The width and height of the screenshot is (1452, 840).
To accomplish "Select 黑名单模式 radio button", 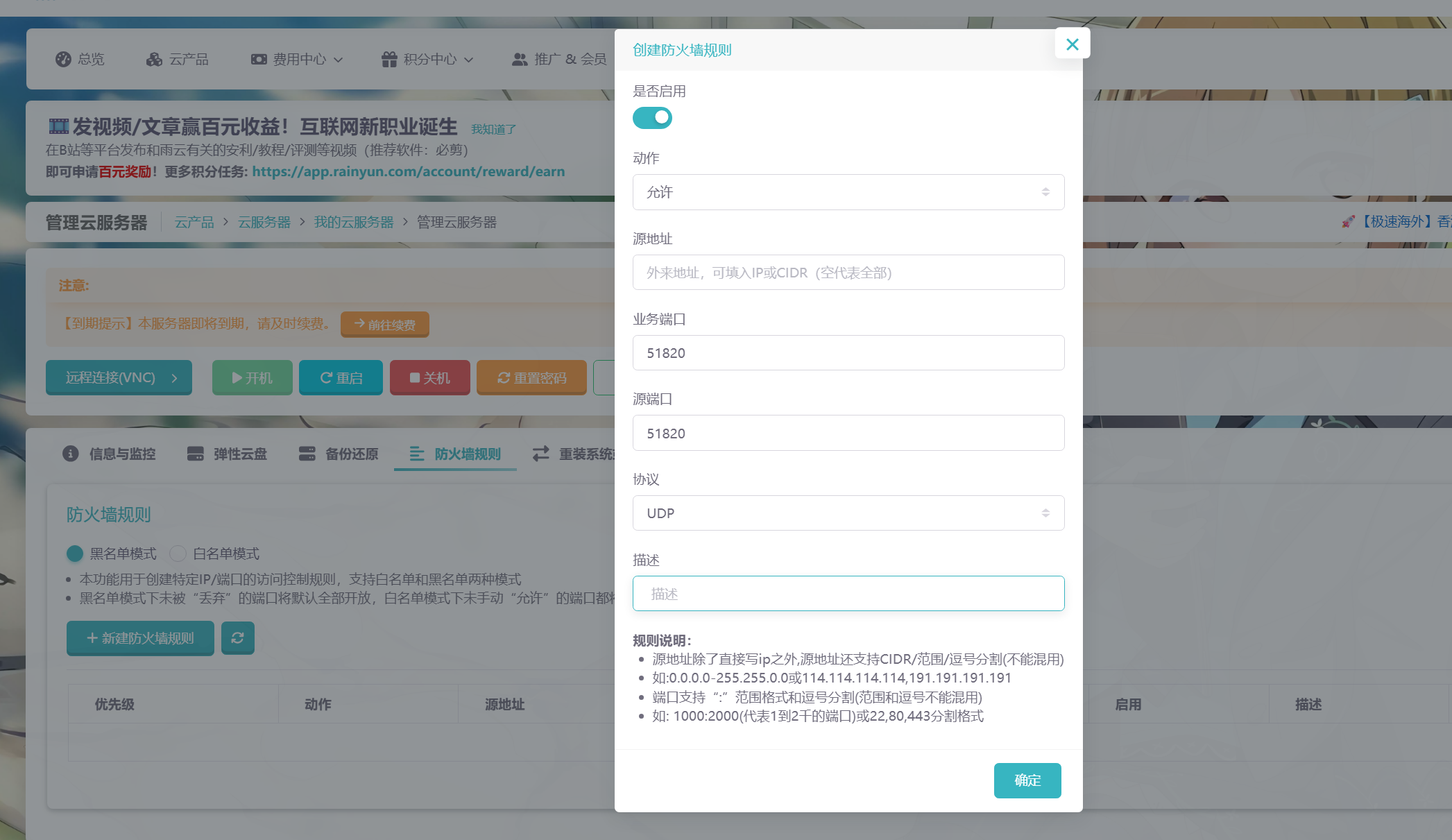I will tap(75, 553).
